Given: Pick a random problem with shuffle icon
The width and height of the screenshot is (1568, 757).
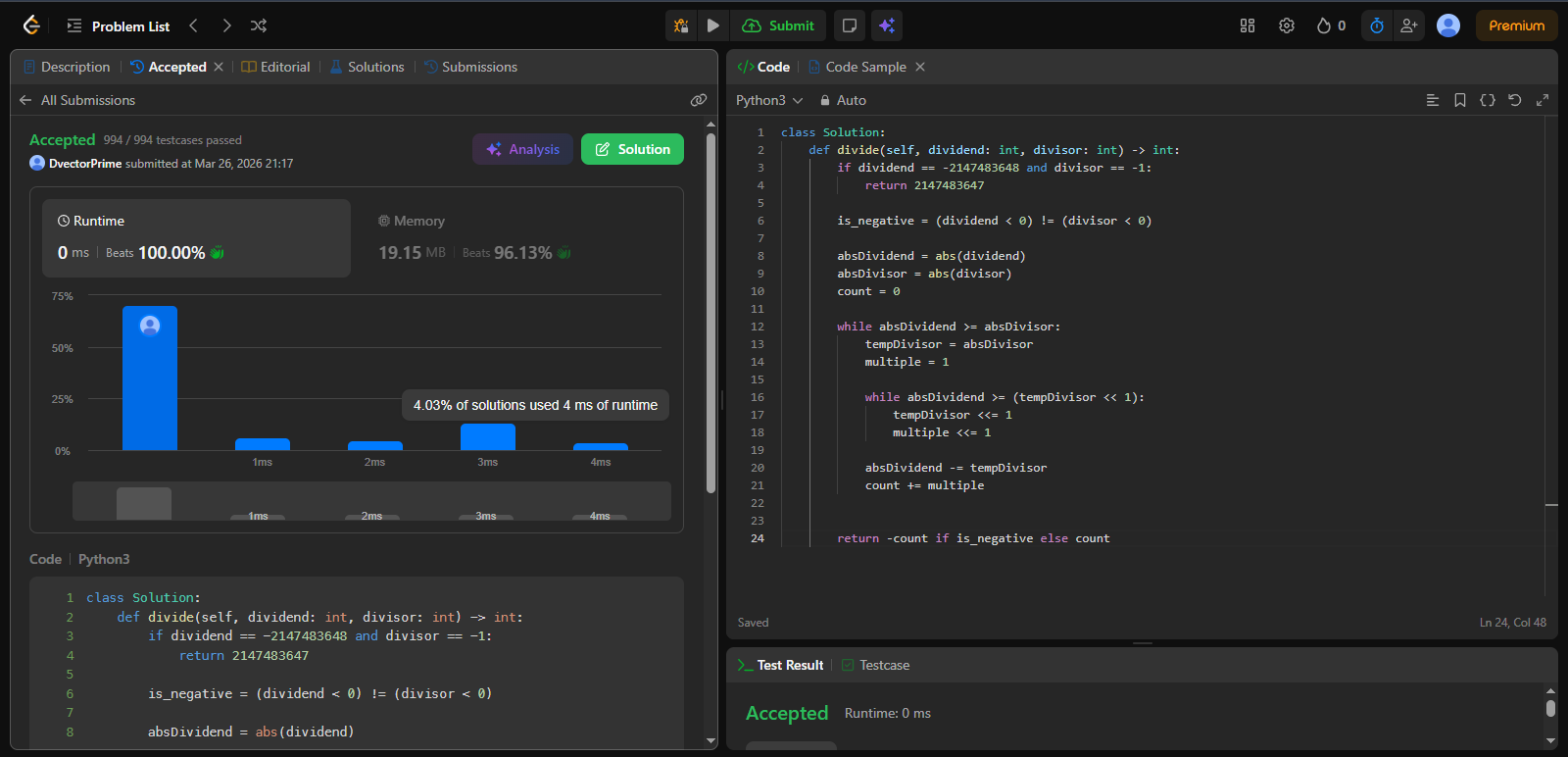Looking at the screenshot, I should point(258,25).
